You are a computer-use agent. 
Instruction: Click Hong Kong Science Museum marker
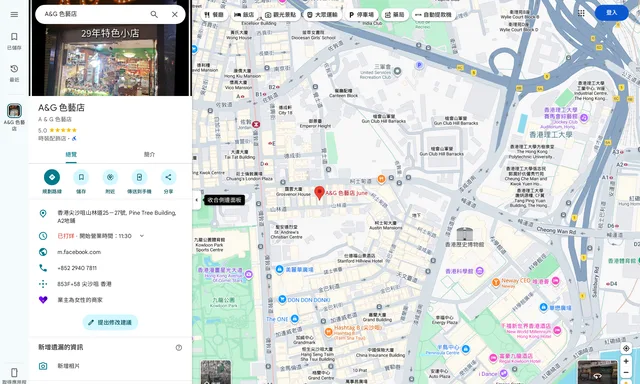(x=480, y=271)
